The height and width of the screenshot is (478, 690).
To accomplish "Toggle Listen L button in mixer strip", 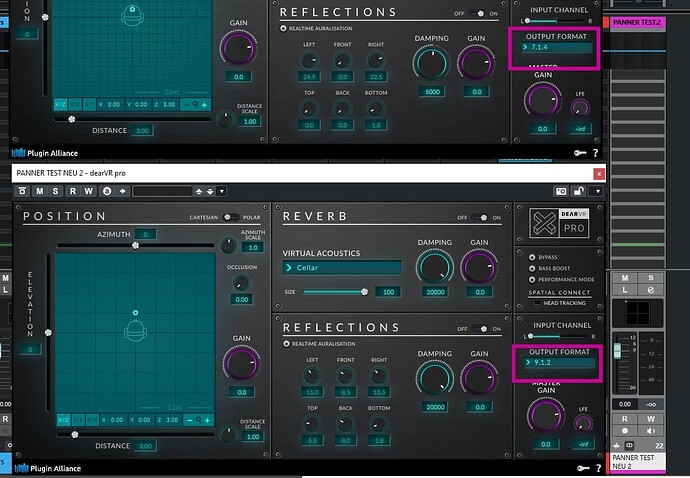I will (x=625, y=290).
